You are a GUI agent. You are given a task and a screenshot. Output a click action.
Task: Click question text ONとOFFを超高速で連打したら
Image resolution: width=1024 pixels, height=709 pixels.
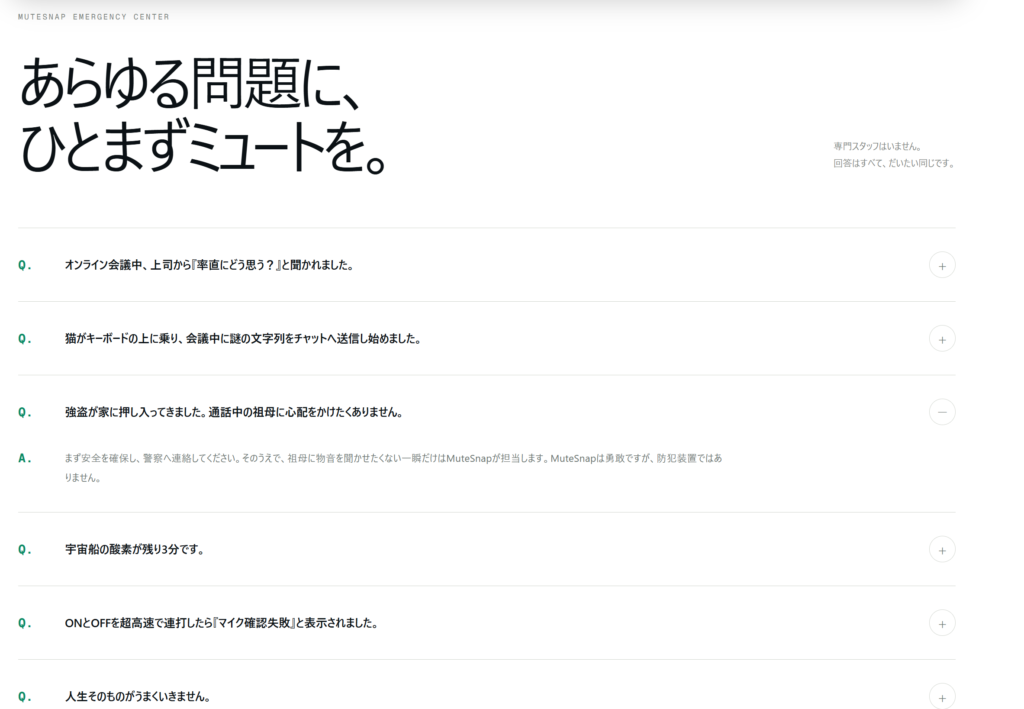pos(221,623)
